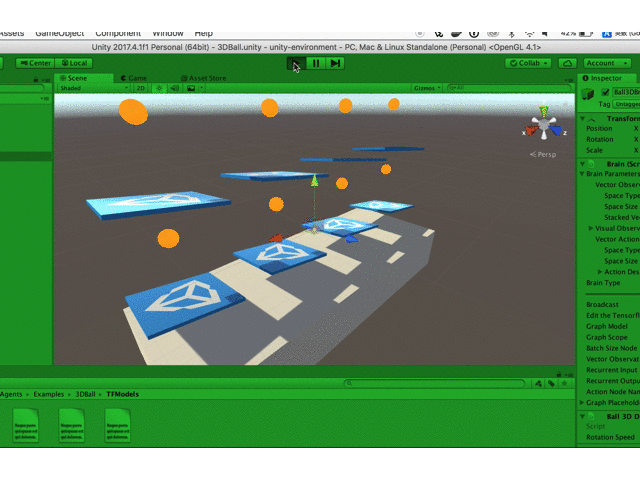
Task: Toggle scene lighting sun icon
Action: point(159,88)
